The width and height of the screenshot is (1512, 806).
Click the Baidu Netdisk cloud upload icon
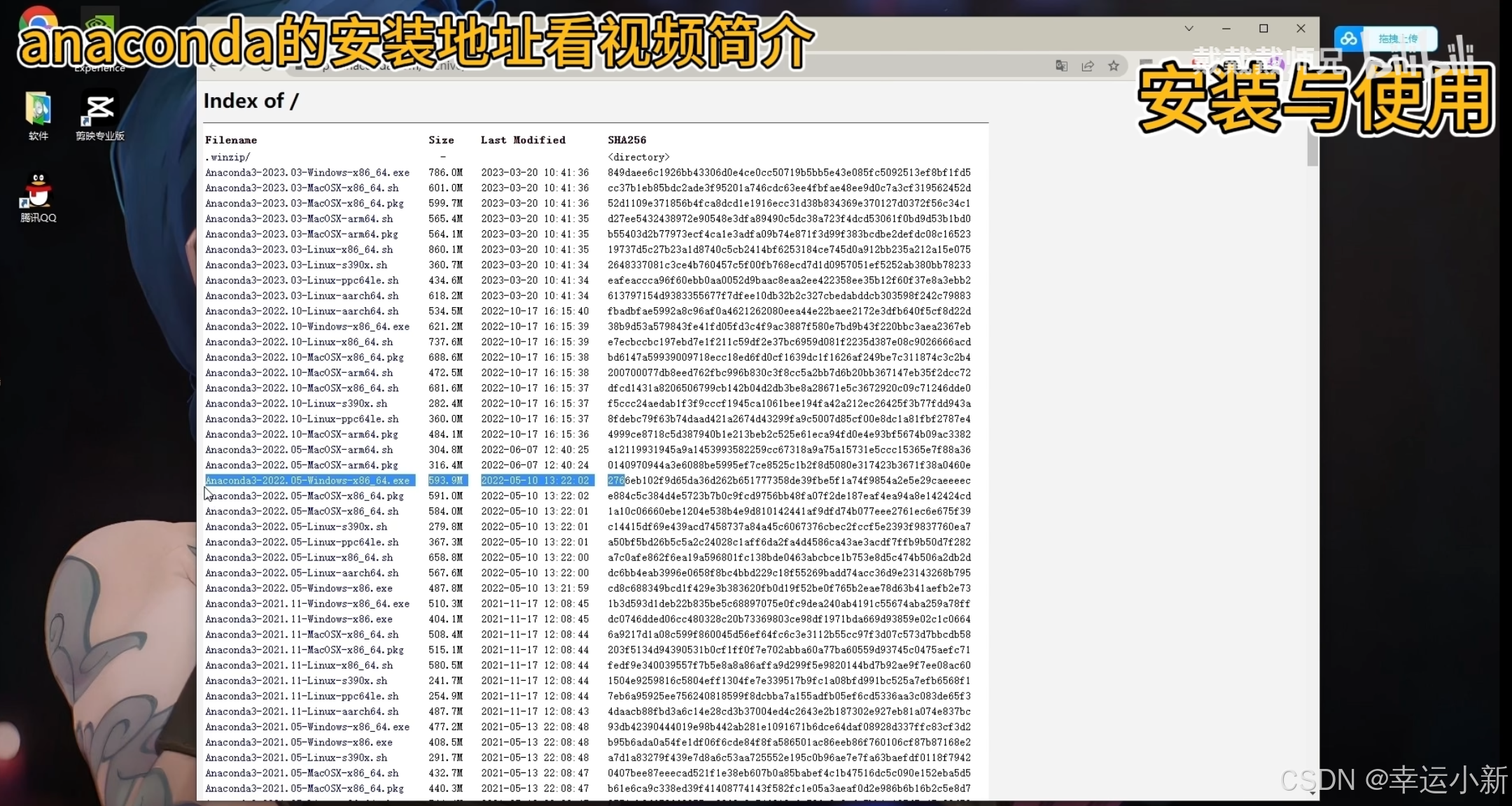[1350, 39]
